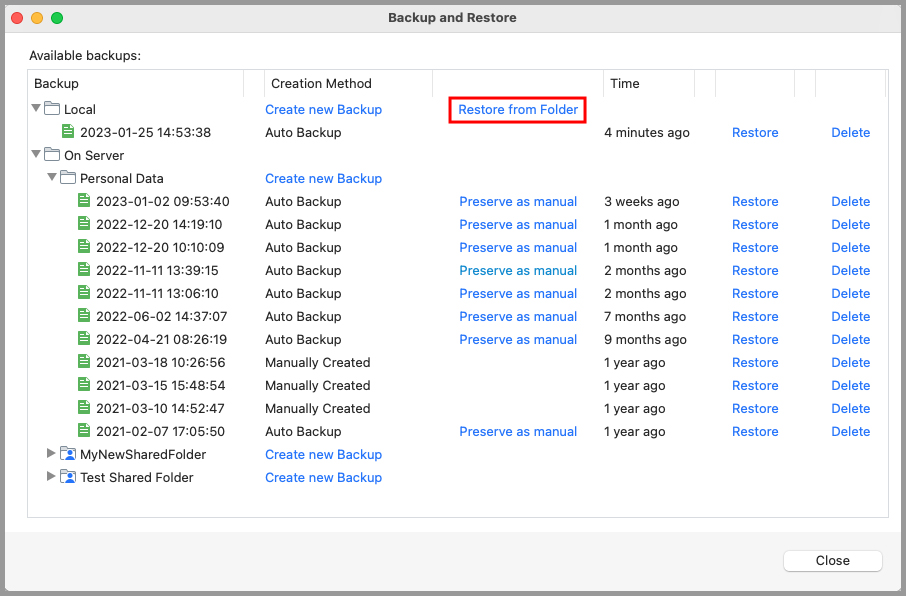The image size is (906, 596).
Task: Click the backup icon for 2021-03-18 10:26:56
Action: (x=84, y=362)
